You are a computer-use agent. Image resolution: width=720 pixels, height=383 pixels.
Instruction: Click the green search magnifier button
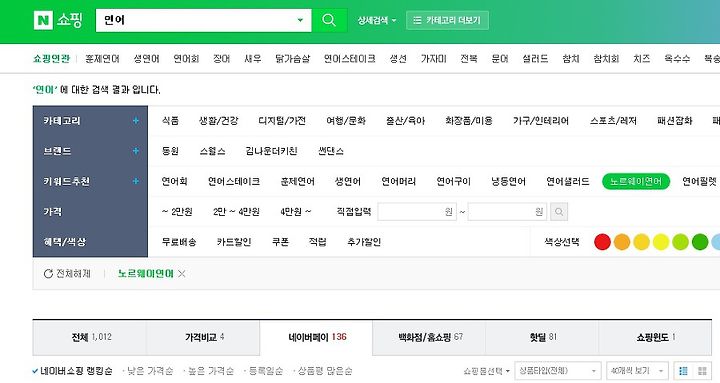pos(329,20)
